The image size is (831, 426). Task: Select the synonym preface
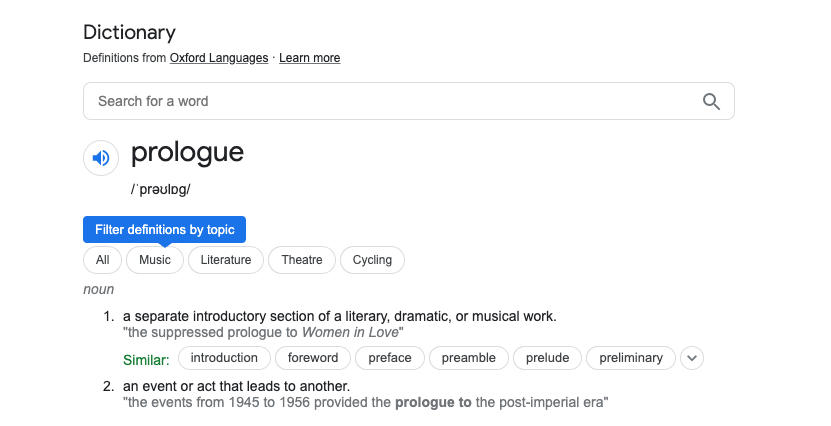point(390,358)
